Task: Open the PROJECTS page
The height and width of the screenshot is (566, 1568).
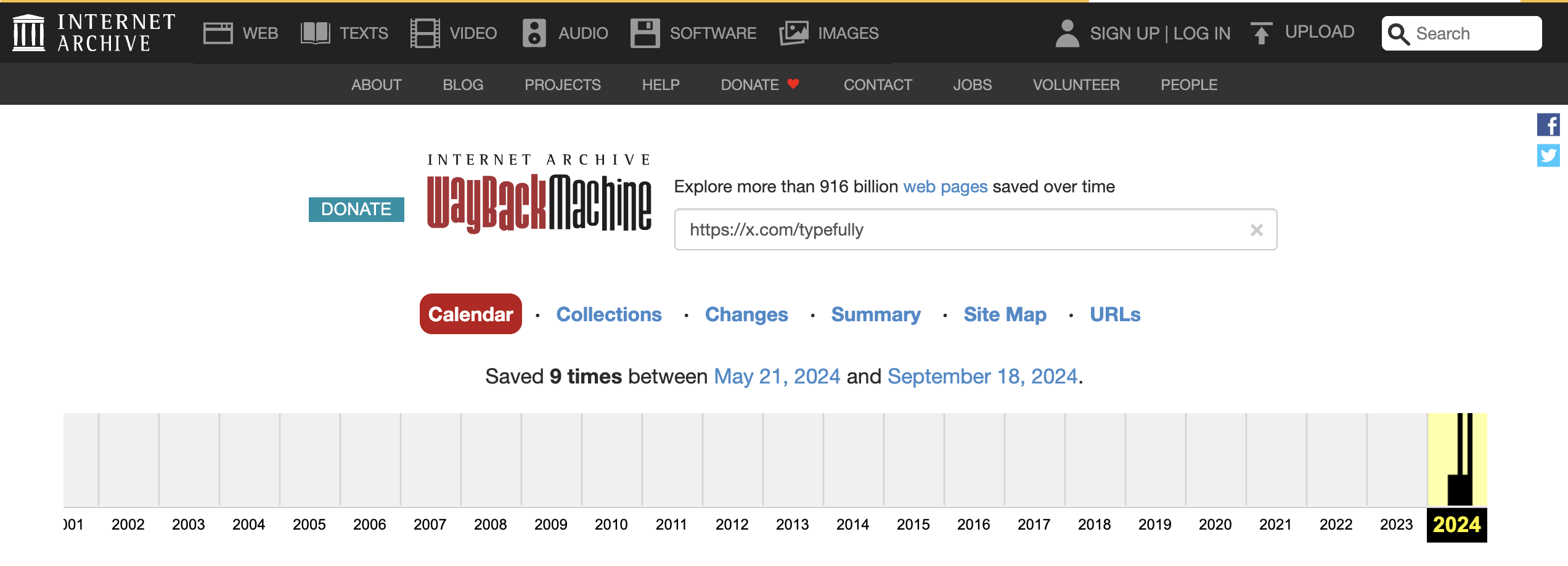Action: [563, 84]
